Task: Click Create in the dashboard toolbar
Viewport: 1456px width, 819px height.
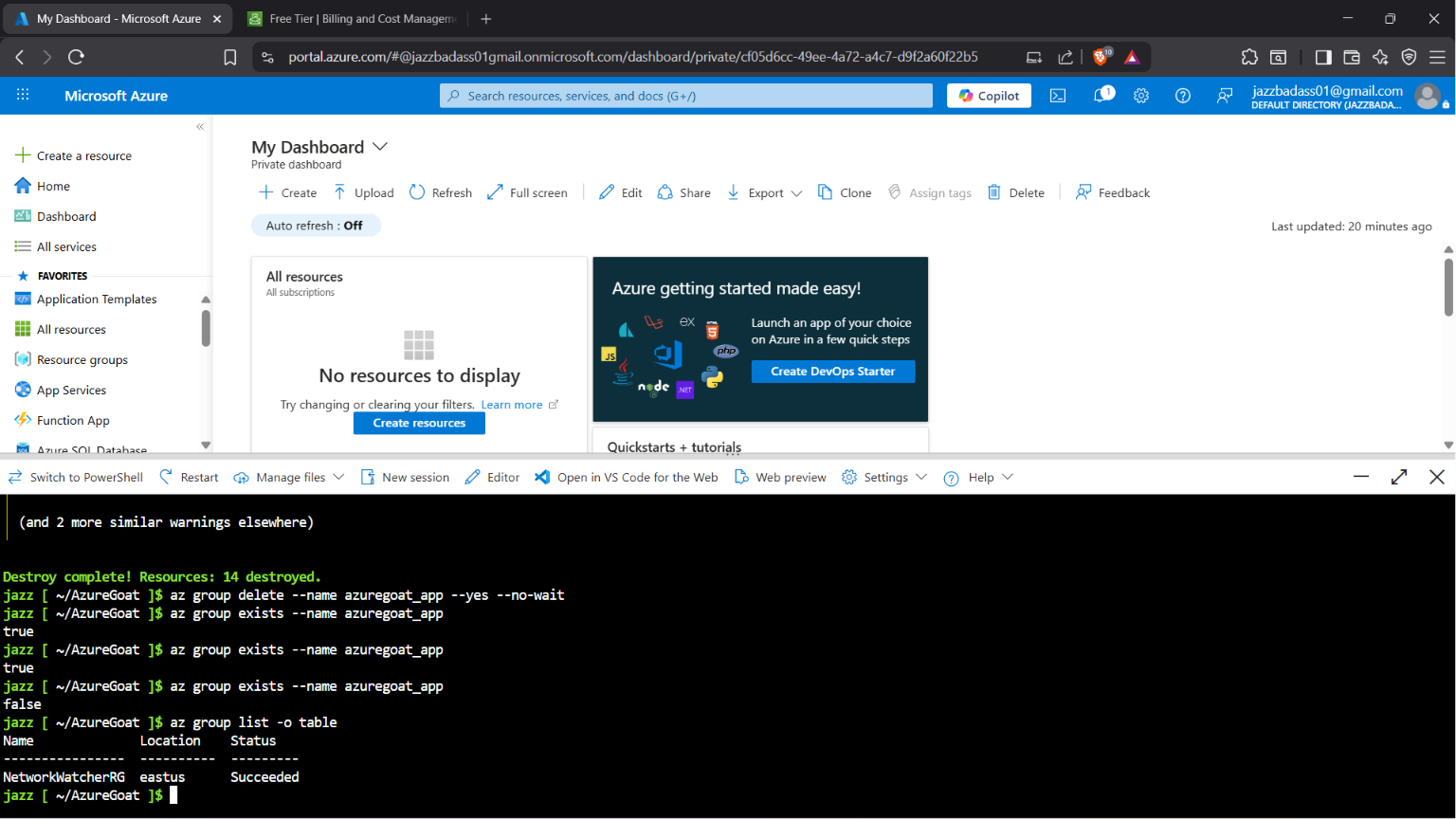Action: coord(288,192)
